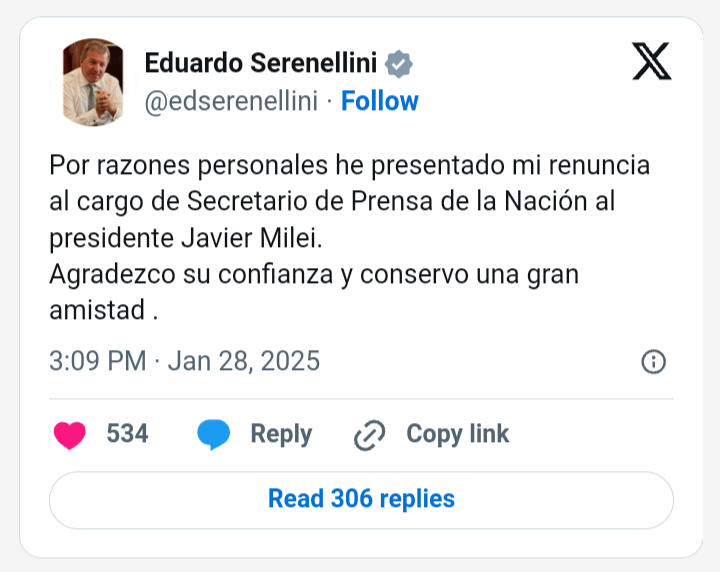Open the tweet info circle icon
The width and height of the screenshot is (720, 572).
(653, 362)
